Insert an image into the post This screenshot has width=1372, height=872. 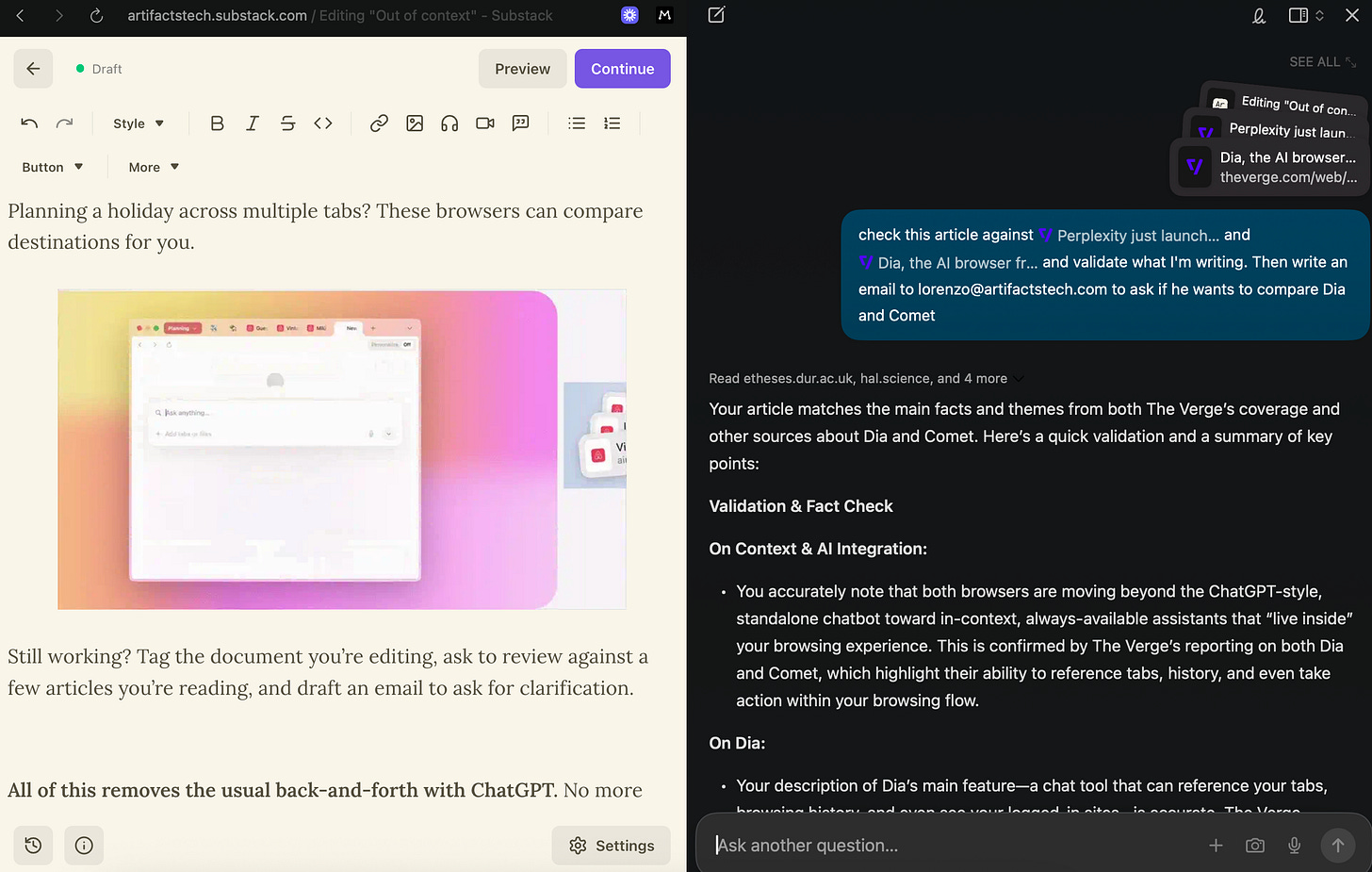tap(415, 123)
